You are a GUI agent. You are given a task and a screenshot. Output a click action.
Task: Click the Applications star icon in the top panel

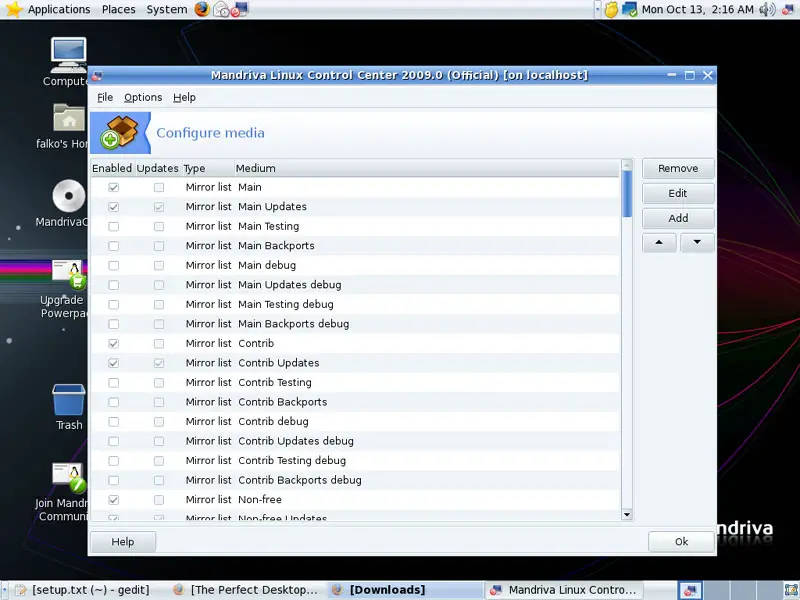tap(14, 9)
